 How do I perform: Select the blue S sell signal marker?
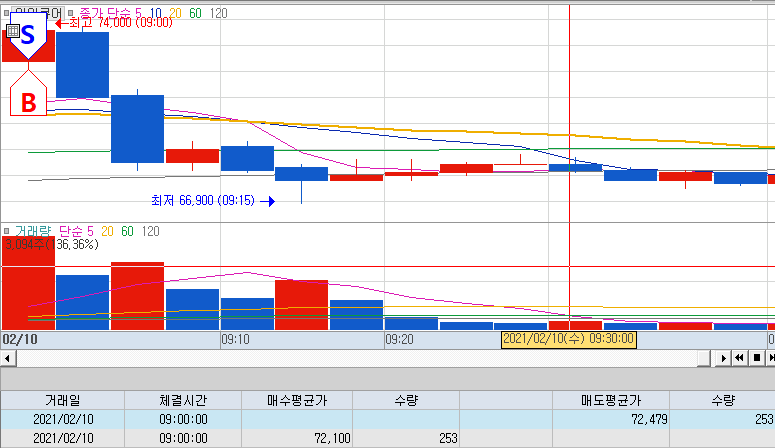click(28, 35)
